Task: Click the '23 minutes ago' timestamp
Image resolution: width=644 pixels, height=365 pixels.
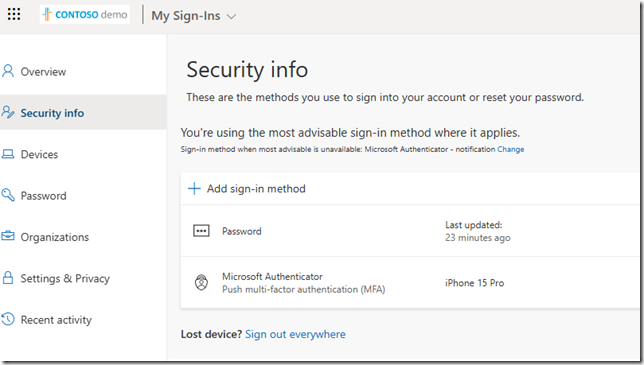Action: click(x=478, y=238)
